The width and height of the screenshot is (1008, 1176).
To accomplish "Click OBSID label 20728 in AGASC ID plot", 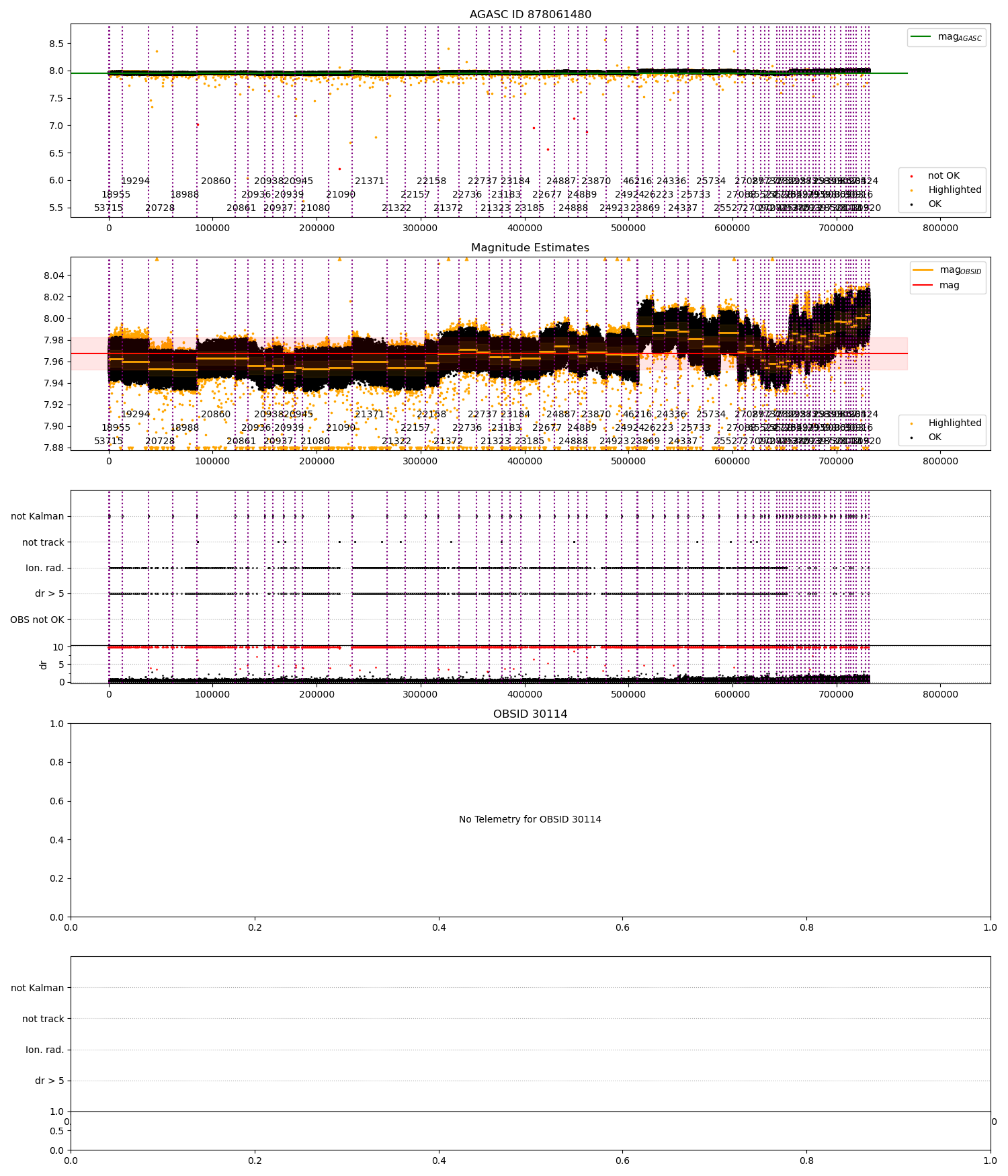I will 160,208.
